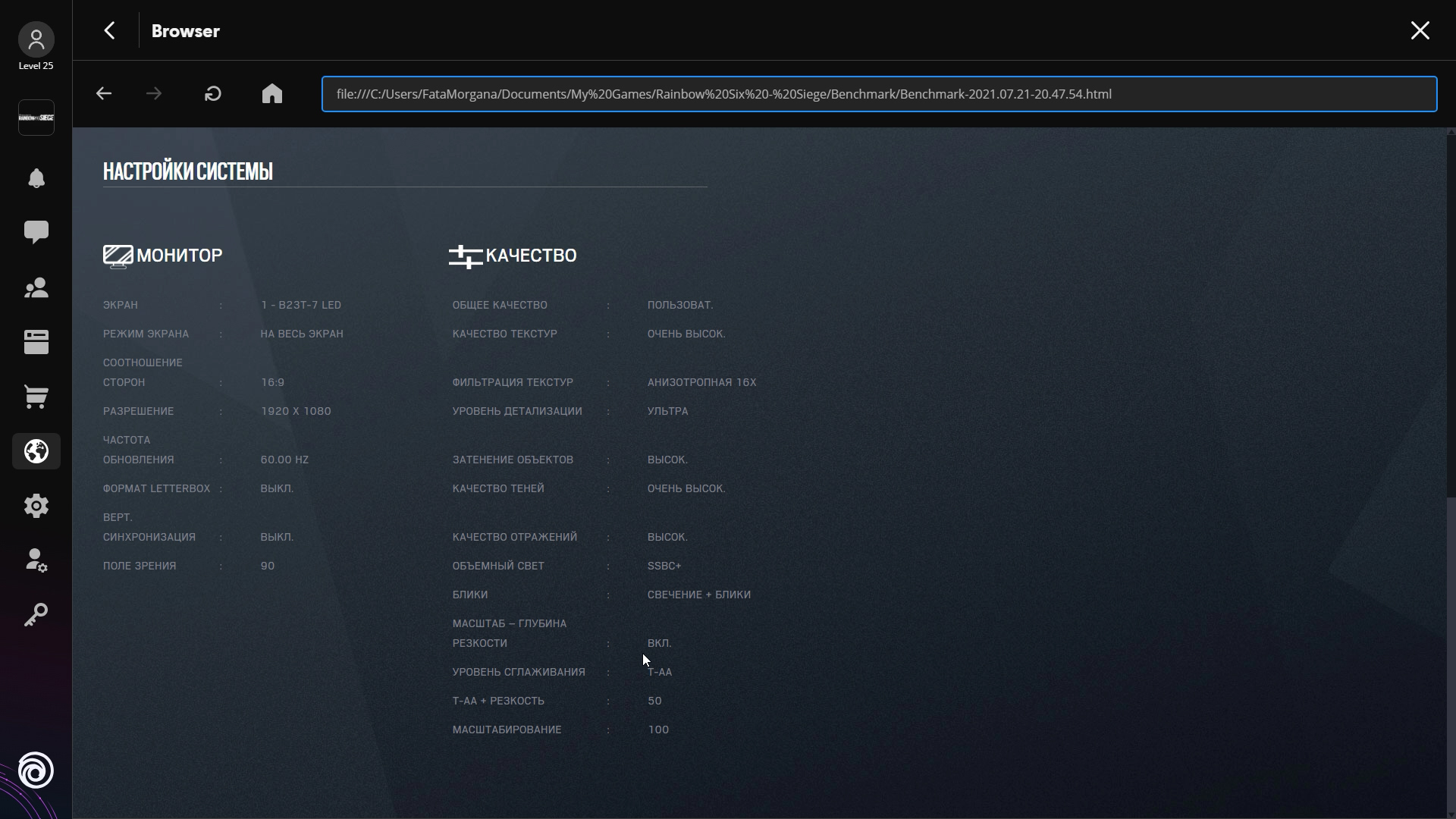Open settings gear in sidebar
This screenshot has width=1456, height=819.
point(36,506)
